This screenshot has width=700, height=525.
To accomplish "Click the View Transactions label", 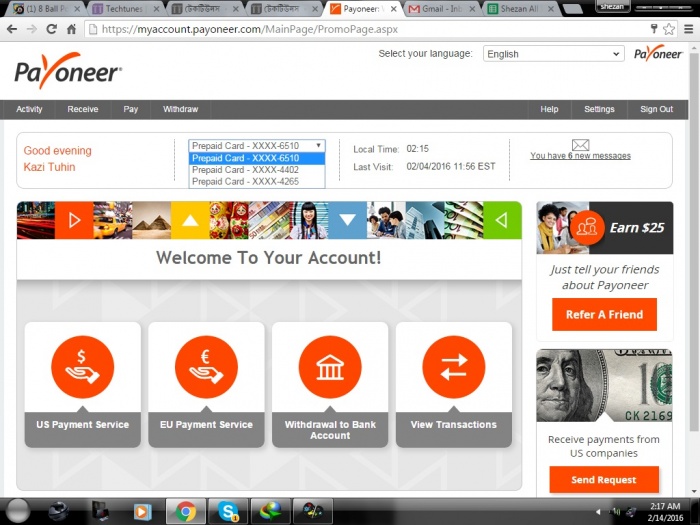I will coord(454,425).
